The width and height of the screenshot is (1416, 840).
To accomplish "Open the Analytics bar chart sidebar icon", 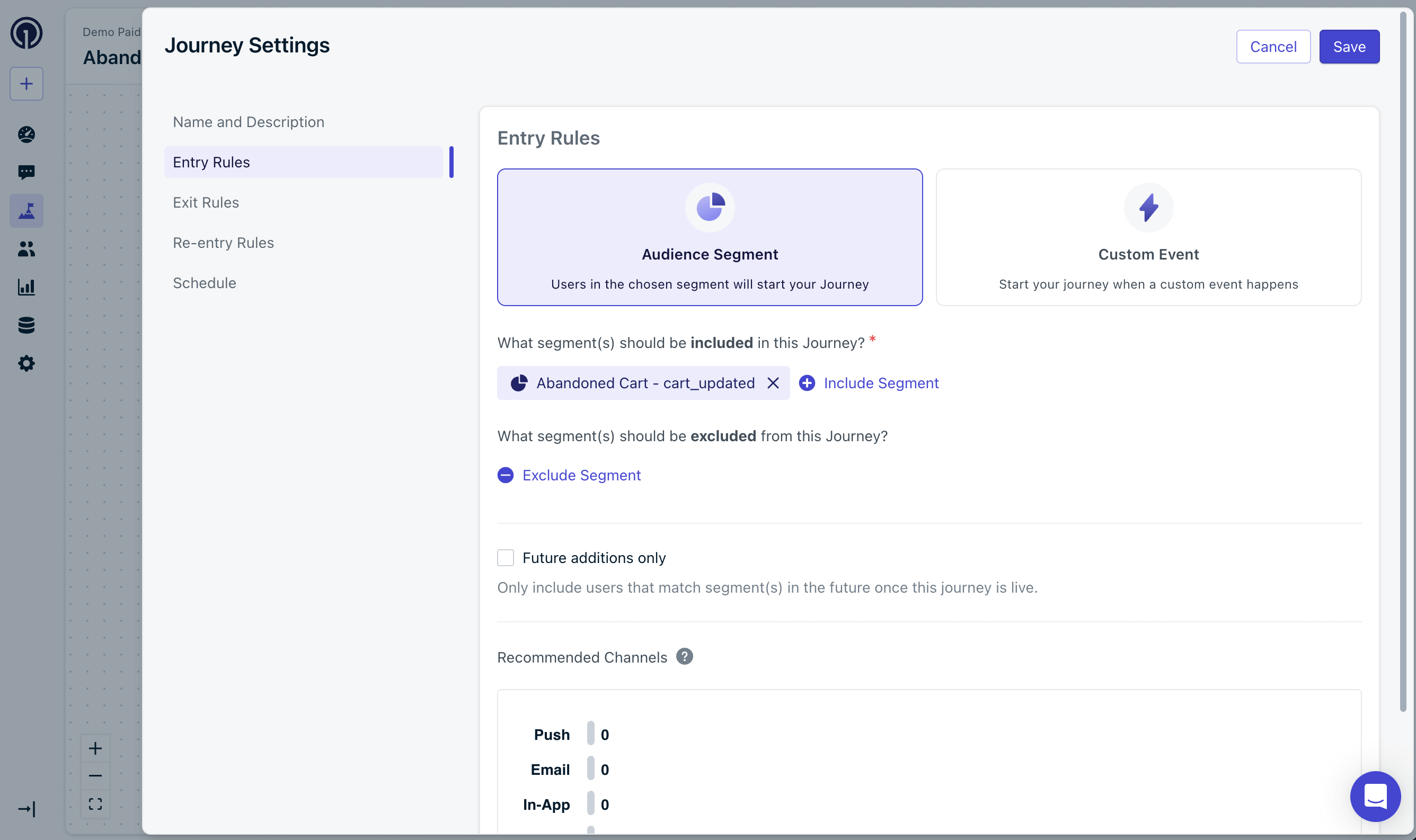I will (26, 287).
